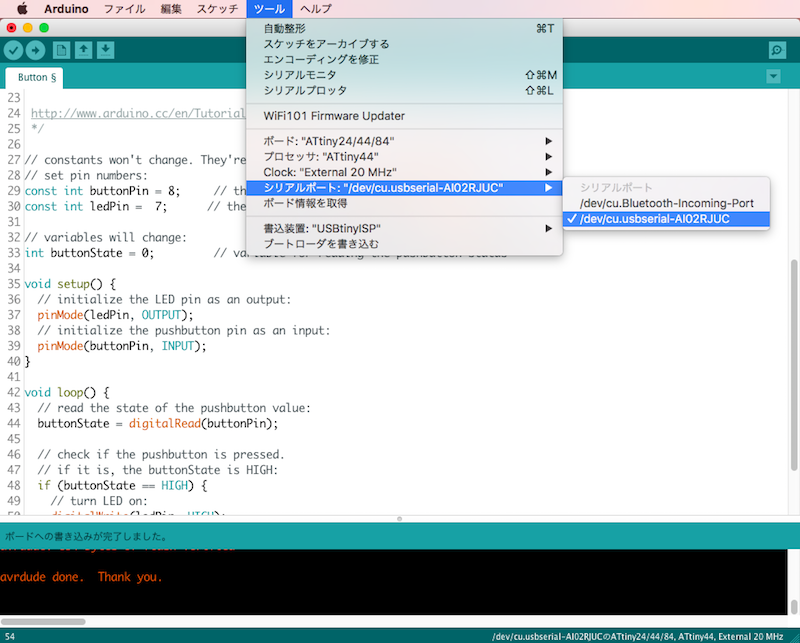Click the 'void setup() {' line
Viewport: 800px width, 643px height.
pyautogui.click(x=70, y=284)
